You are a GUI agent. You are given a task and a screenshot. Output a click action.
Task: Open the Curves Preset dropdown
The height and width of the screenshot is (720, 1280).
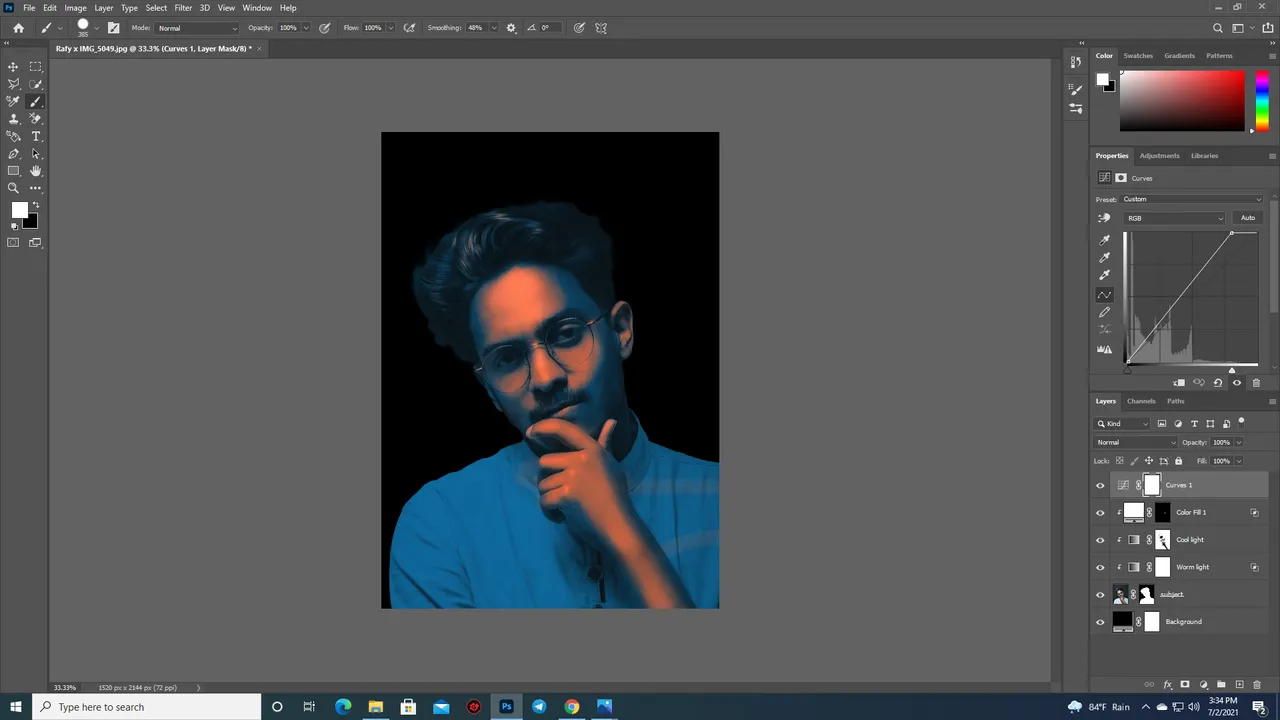coord(1192,199)
